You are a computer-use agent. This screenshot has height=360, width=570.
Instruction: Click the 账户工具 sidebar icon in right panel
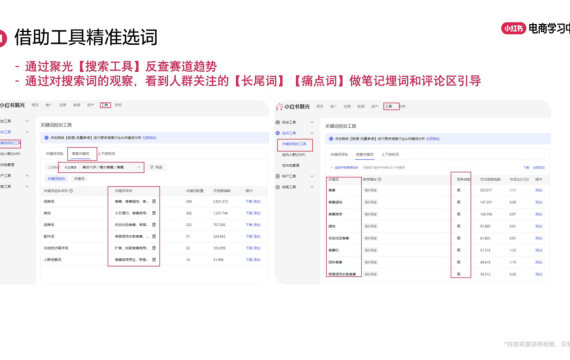coord(278,176)
